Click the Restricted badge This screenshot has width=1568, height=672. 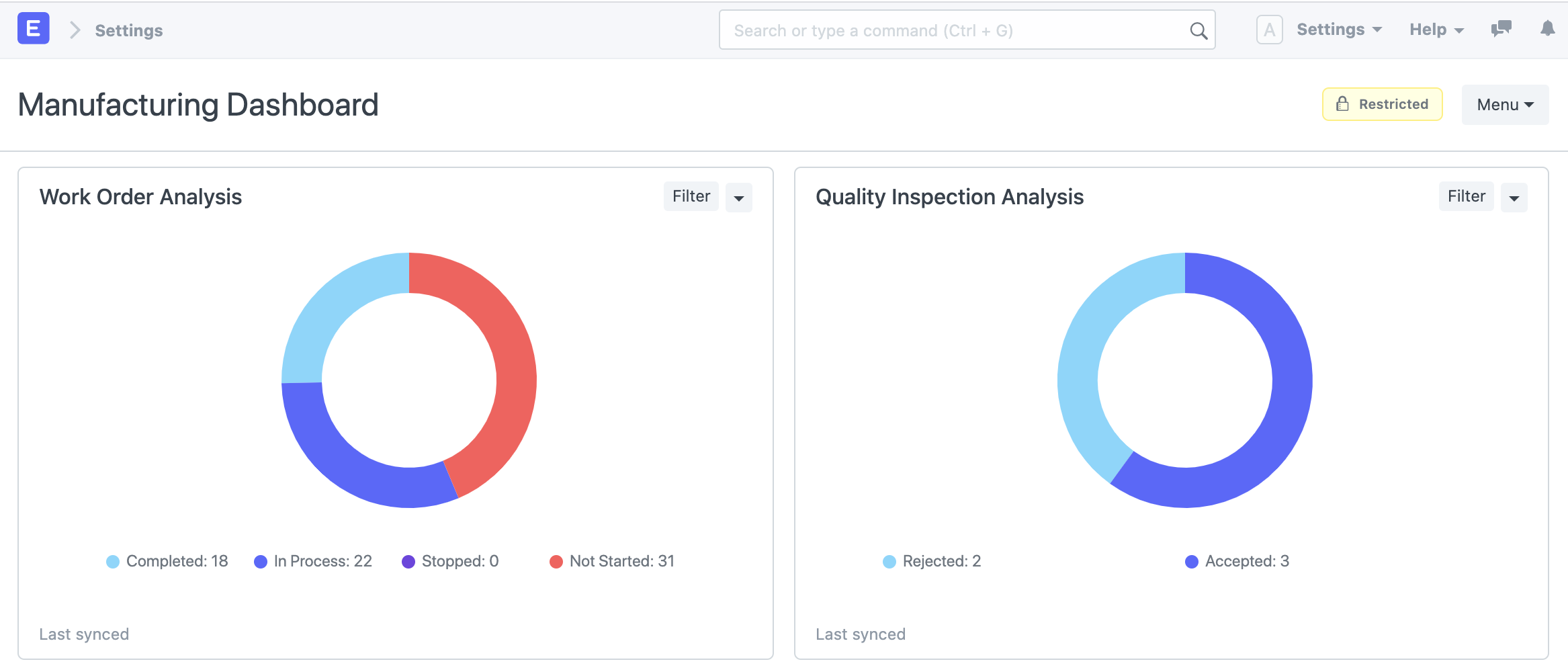pos(1382,104)
